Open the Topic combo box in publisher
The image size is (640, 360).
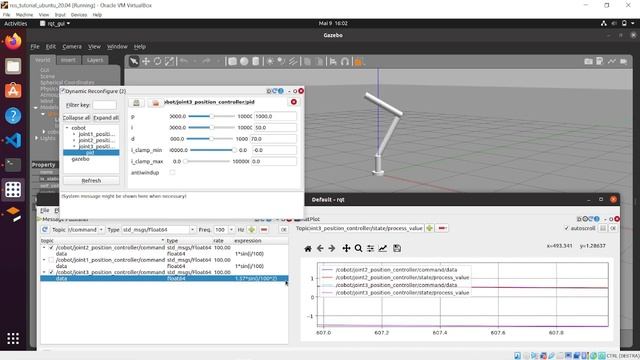(x=85, y=230)
